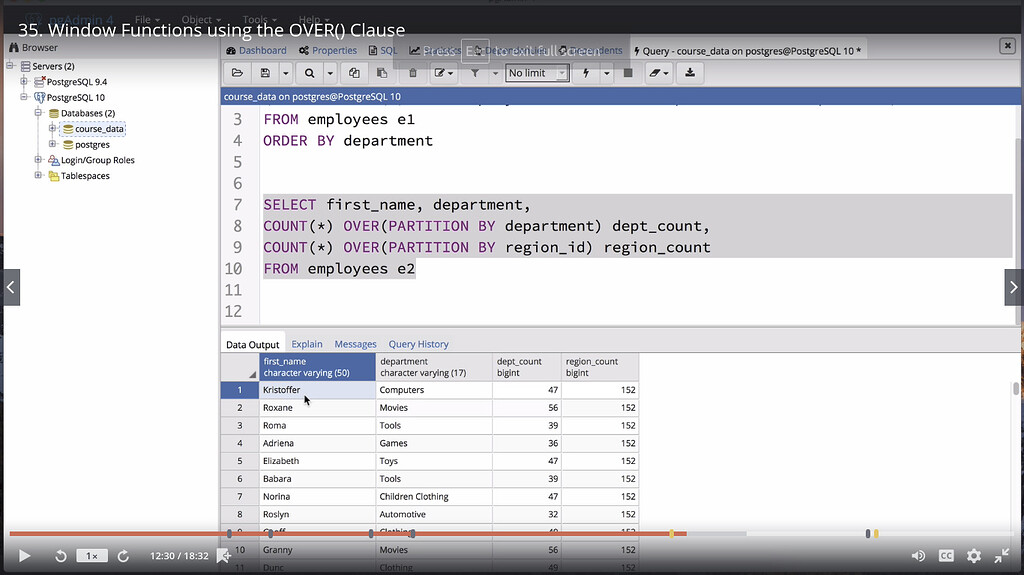Save the query with the floppy disk icon
This screenshot has width=1024, height=575.
pyautogui.click(x=265, y=73)
